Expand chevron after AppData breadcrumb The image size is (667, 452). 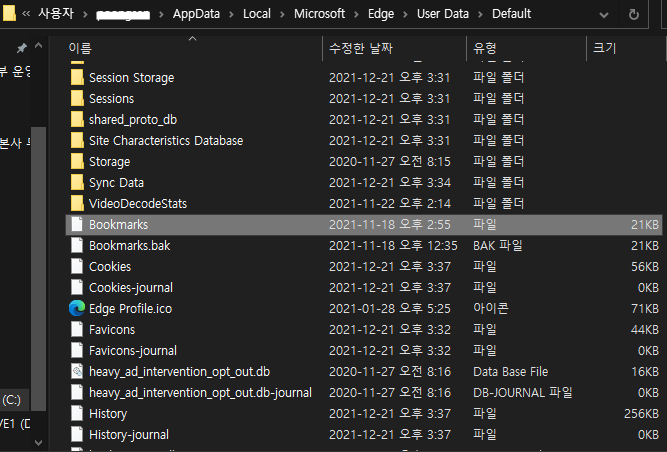pyautogui.click(x=231, y=14)
